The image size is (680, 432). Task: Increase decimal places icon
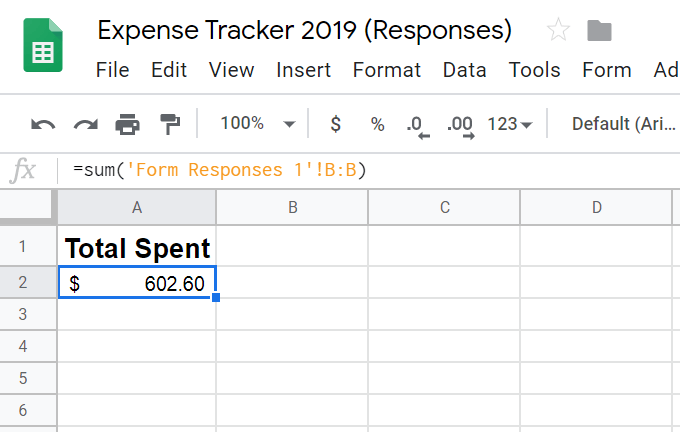(460, 125)
